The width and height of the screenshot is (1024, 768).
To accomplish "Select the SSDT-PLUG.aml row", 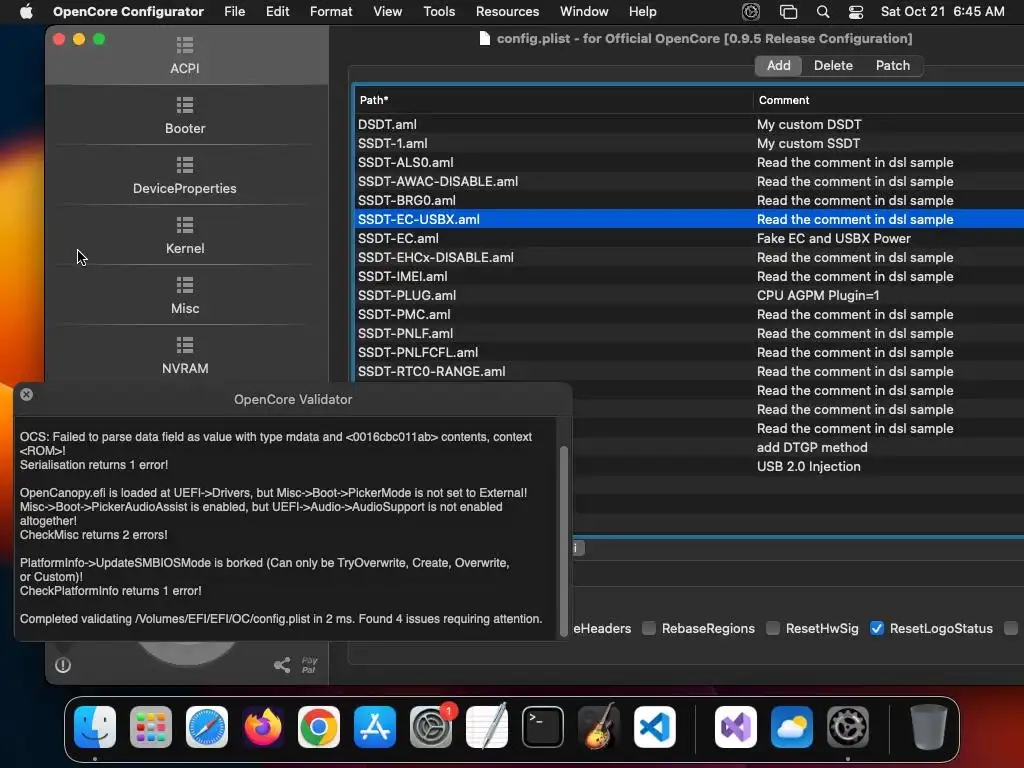I will tap(689, 295).
